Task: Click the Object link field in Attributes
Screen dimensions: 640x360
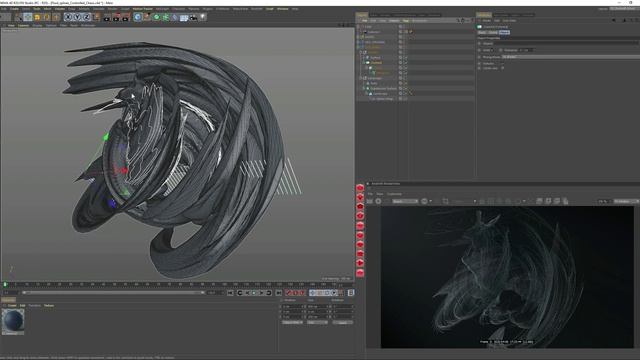Action: pyautogui.click(x=567, y=43)
